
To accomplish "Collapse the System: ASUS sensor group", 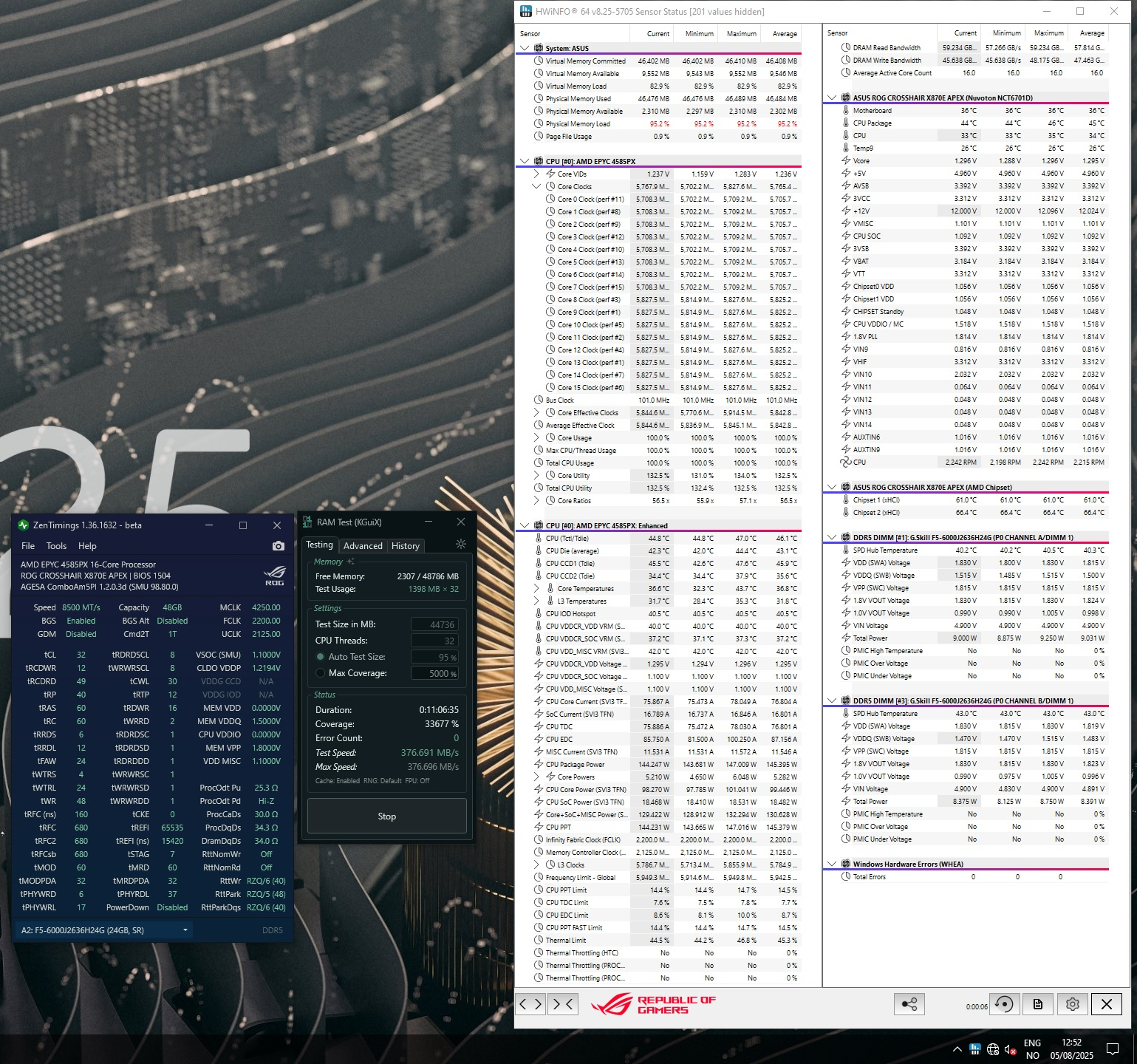I will pos(525,48).
